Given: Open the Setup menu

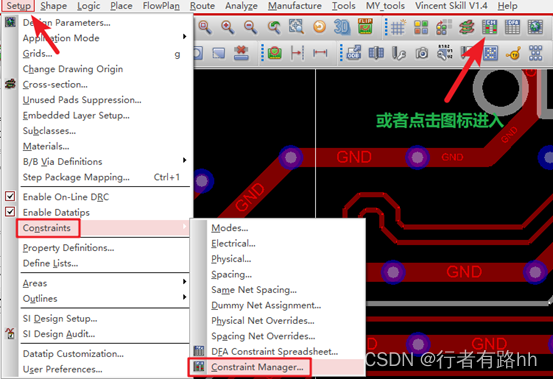Looking at the screenshot, I should [x=18, y=6].
